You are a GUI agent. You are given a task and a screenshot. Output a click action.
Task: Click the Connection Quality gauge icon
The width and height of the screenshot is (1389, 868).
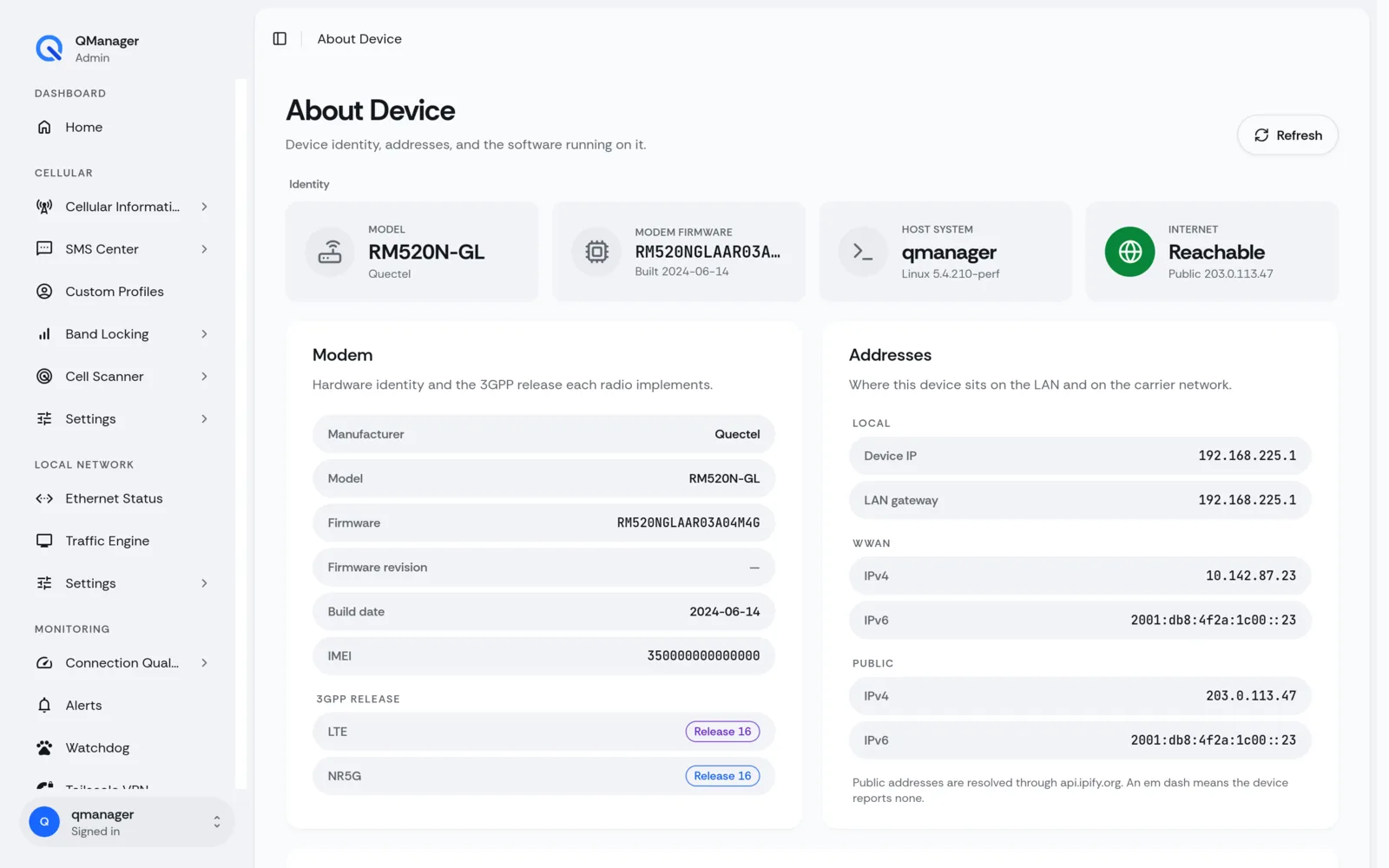click(x=44, y=663)
